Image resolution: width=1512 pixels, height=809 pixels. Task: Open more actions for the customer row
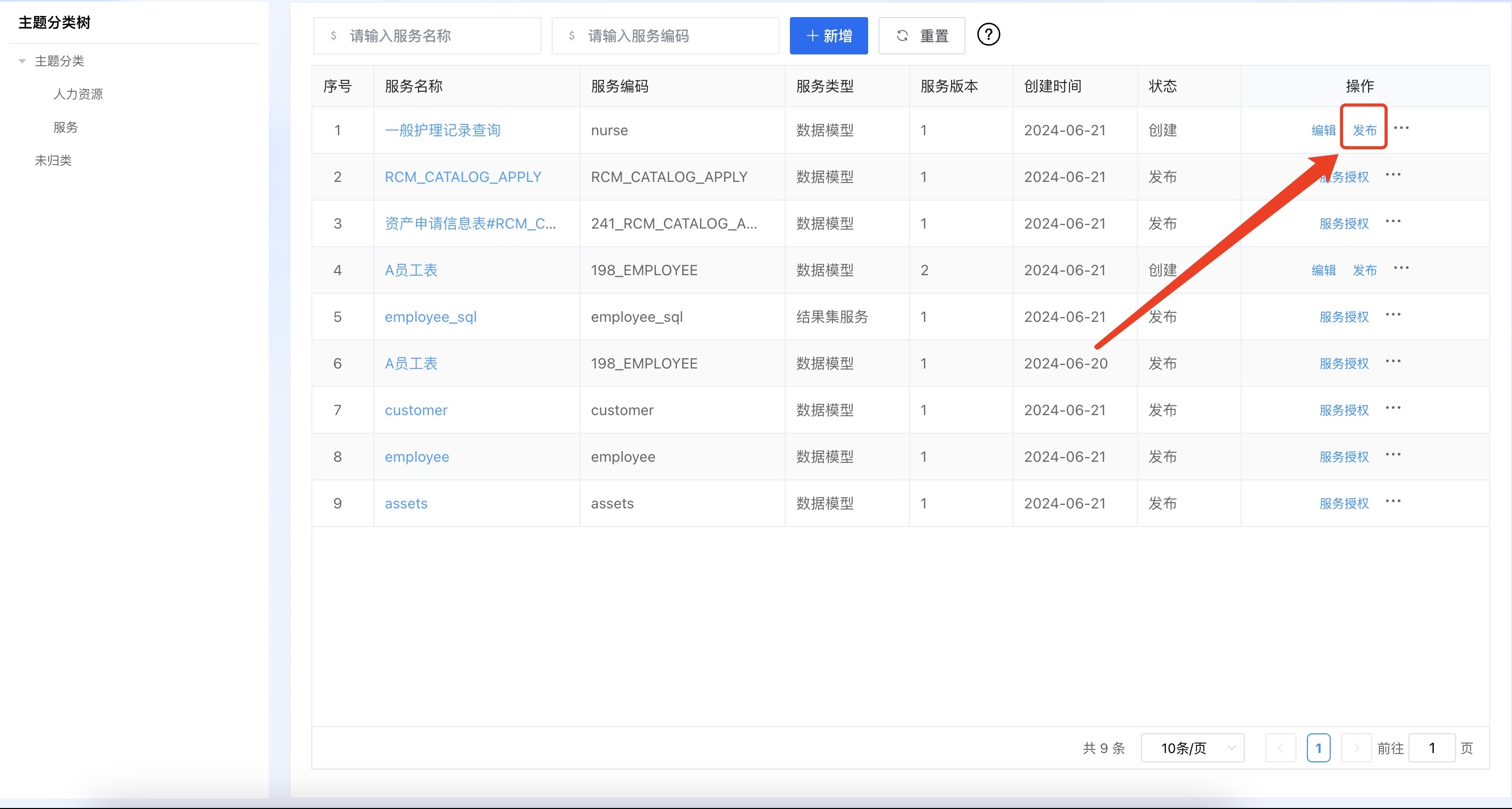[x=1393, y=408]
